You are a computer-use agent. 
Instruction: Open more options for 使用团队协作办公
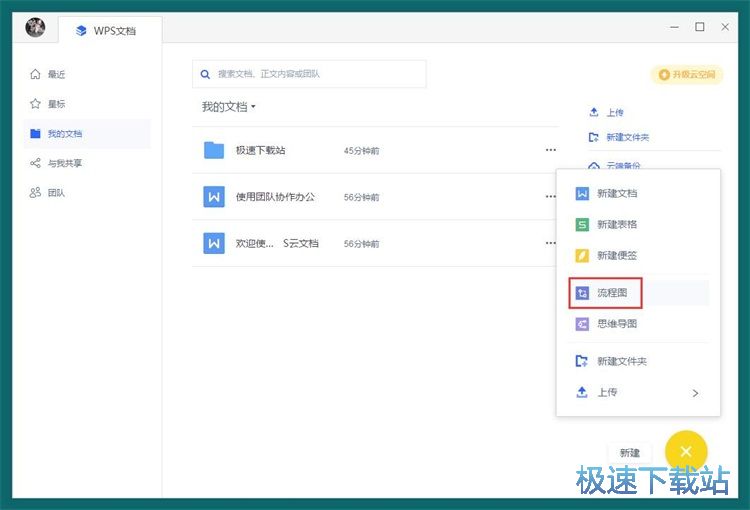click(x=550, y=196)
